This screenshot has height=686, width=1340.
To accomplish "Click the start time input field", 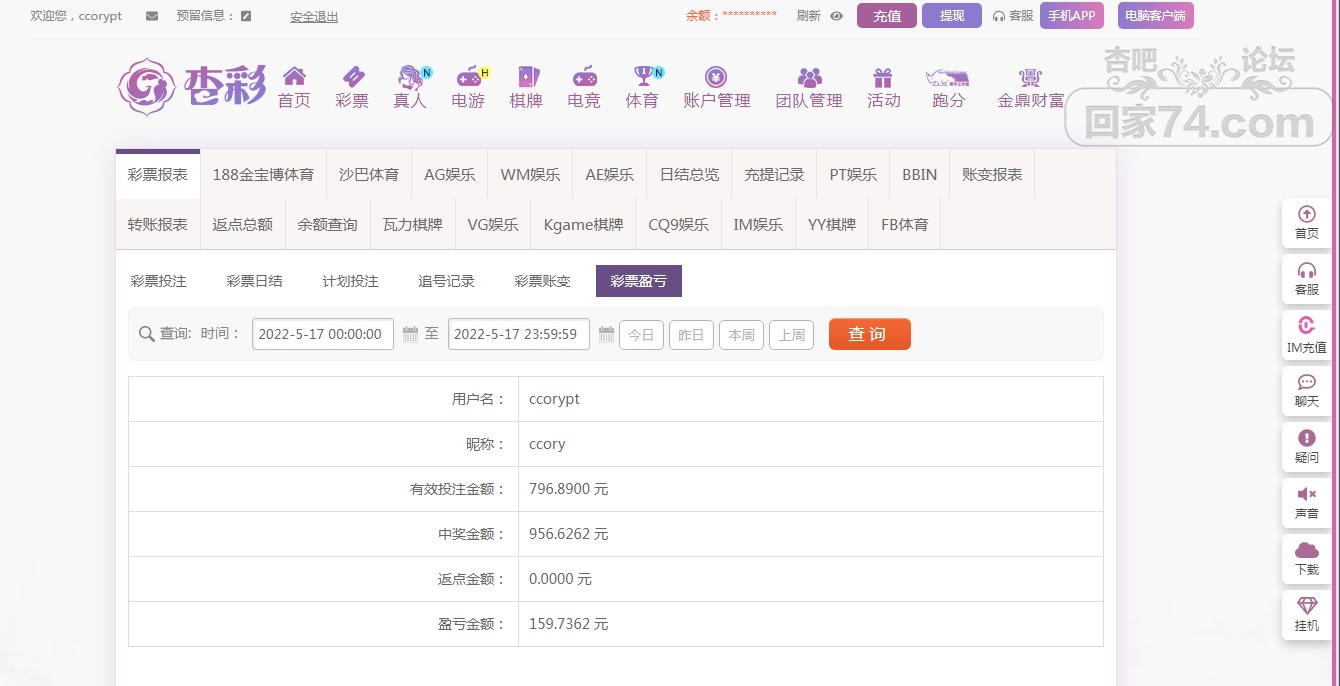I will tap(322, 334).
